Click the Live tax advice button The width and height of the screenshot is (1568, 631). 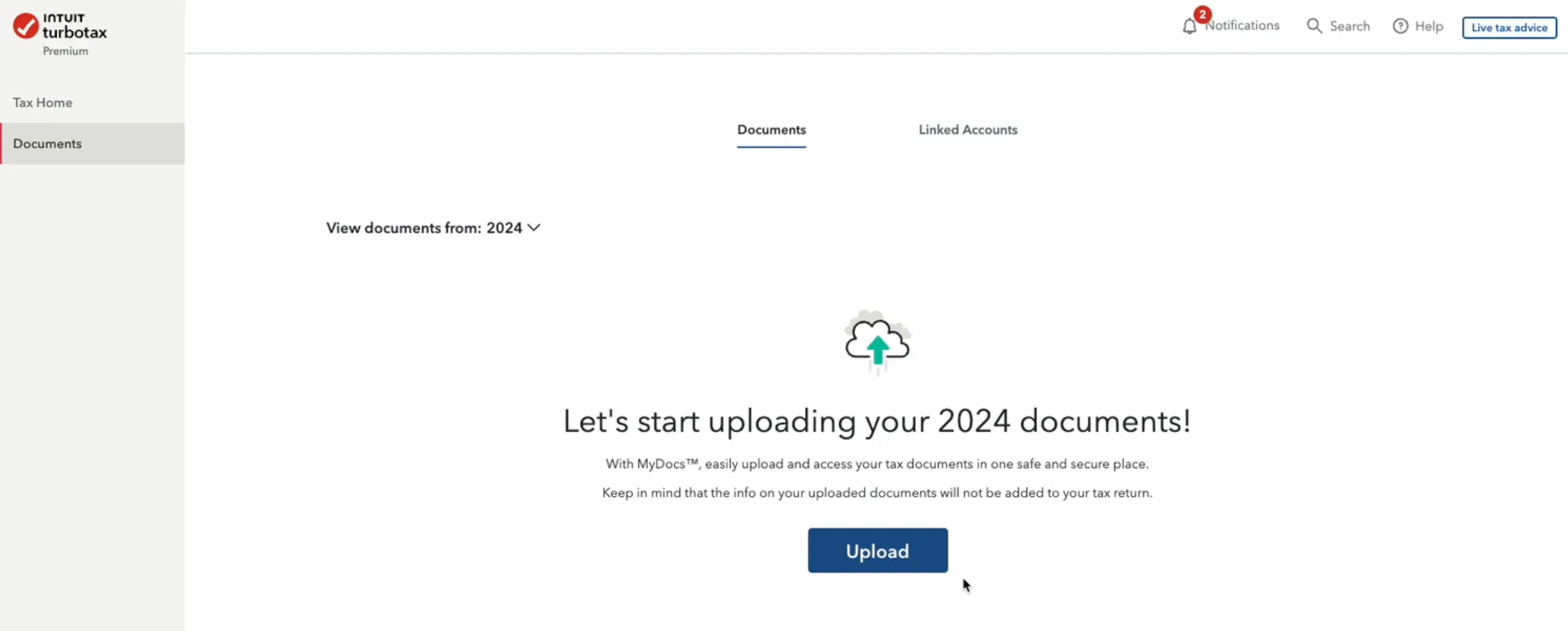[x=1509, y=27]
